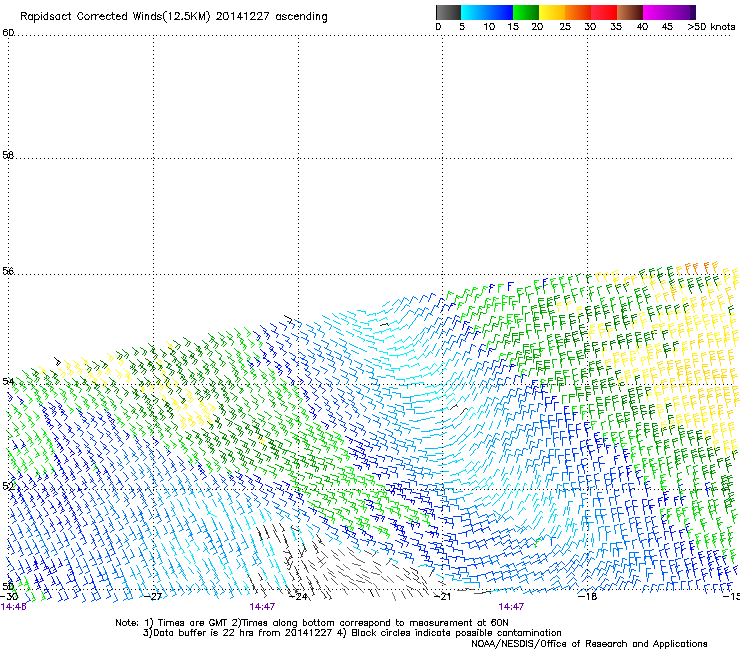Screen dimensions: 740x650
Task: Click the green 15-20 knots legend swatch
Action: click(x=526, y=12)
